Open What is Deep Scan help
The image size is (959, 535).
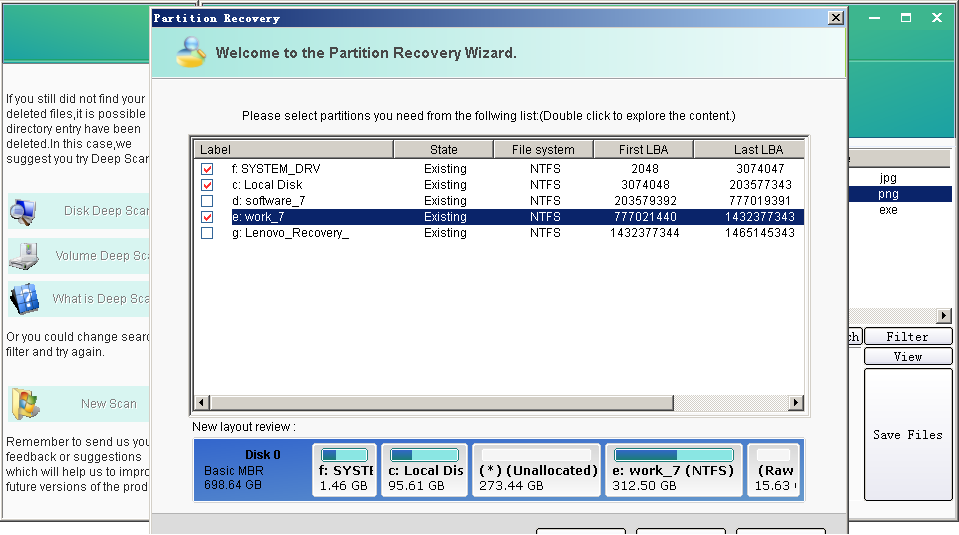tap(78, 299)
